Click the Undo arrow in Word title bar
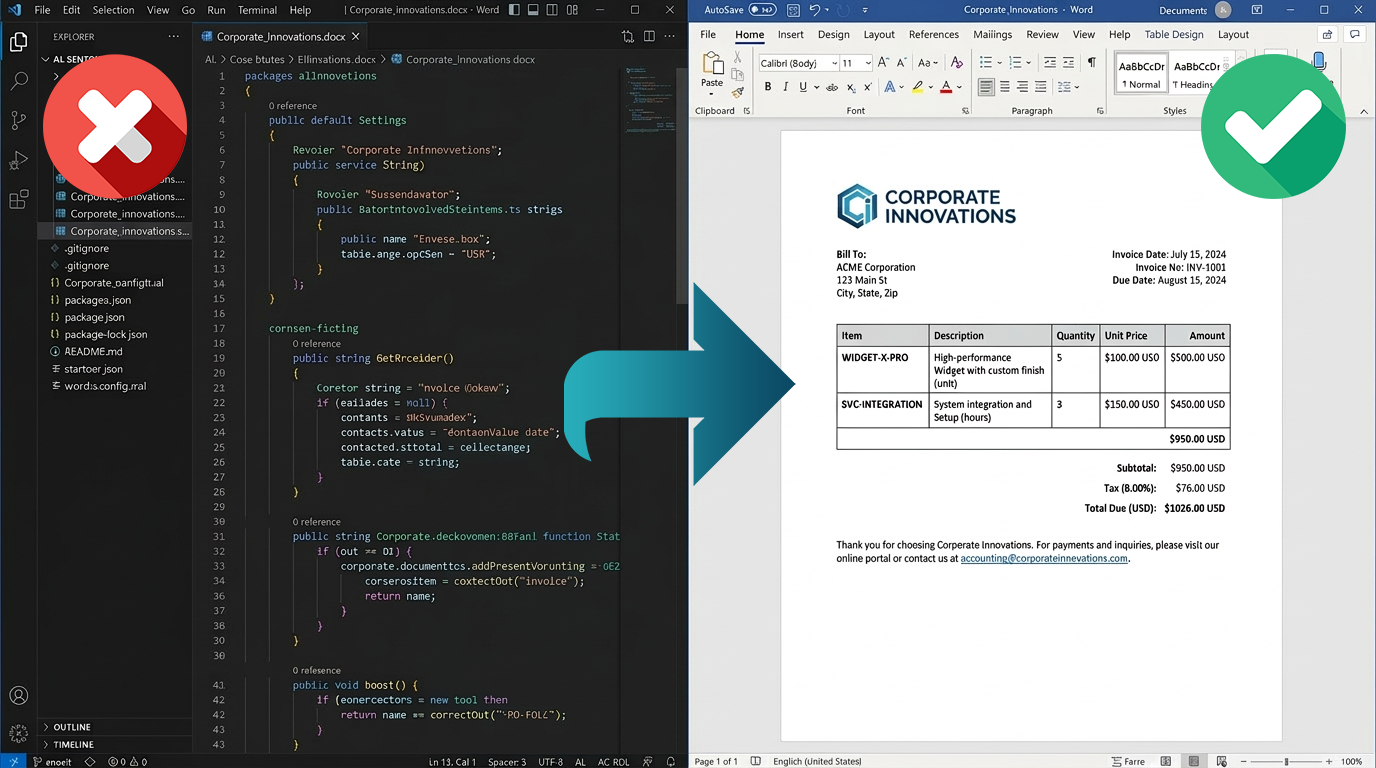The height and width of the screenshot is (768, 1376). [815, 10]
